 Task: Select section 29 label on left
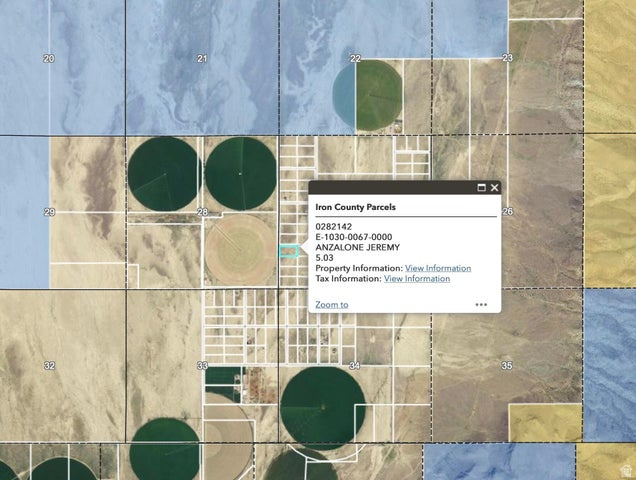tap(49, 212)
